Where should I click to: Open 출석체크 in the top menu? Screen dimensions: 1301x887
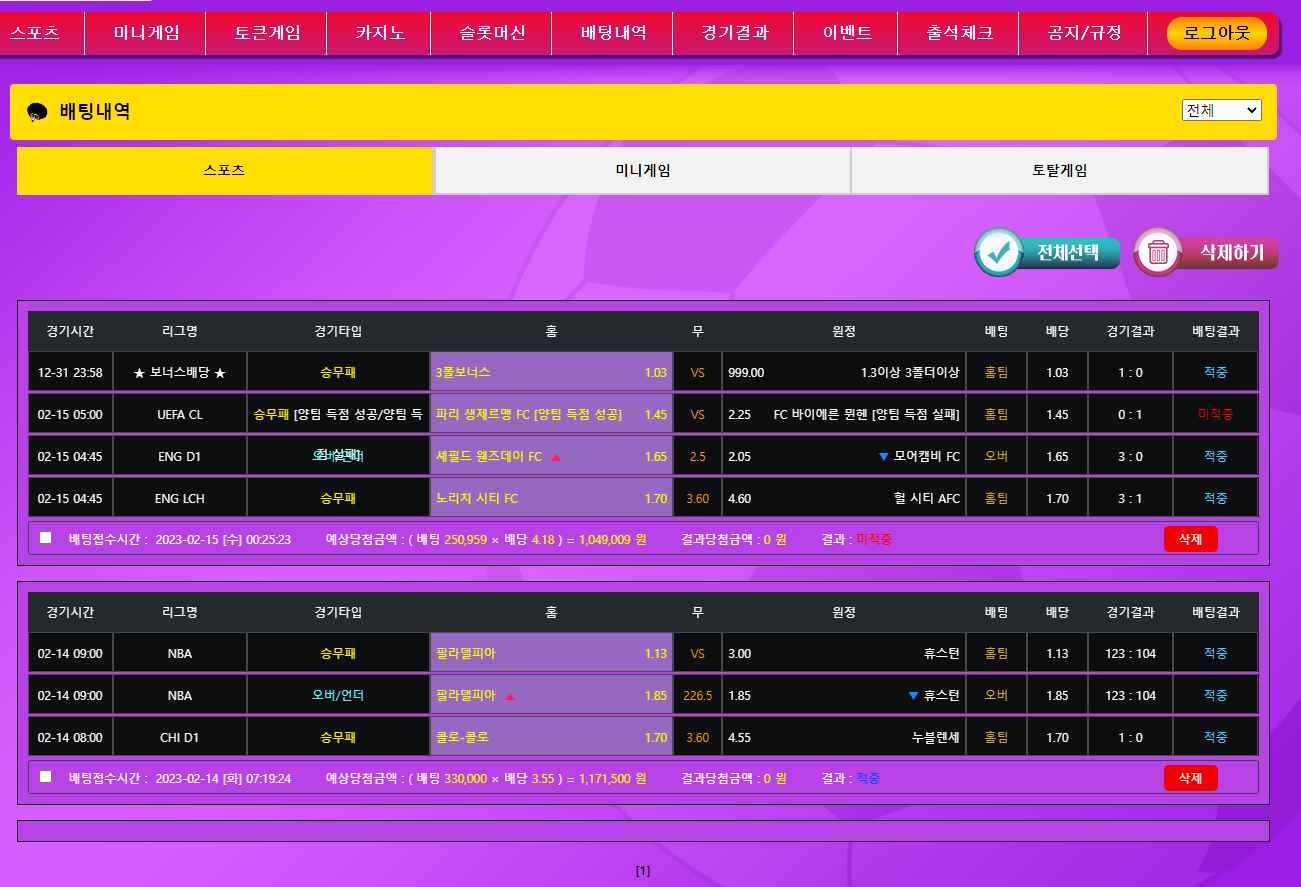coord(959,33)
